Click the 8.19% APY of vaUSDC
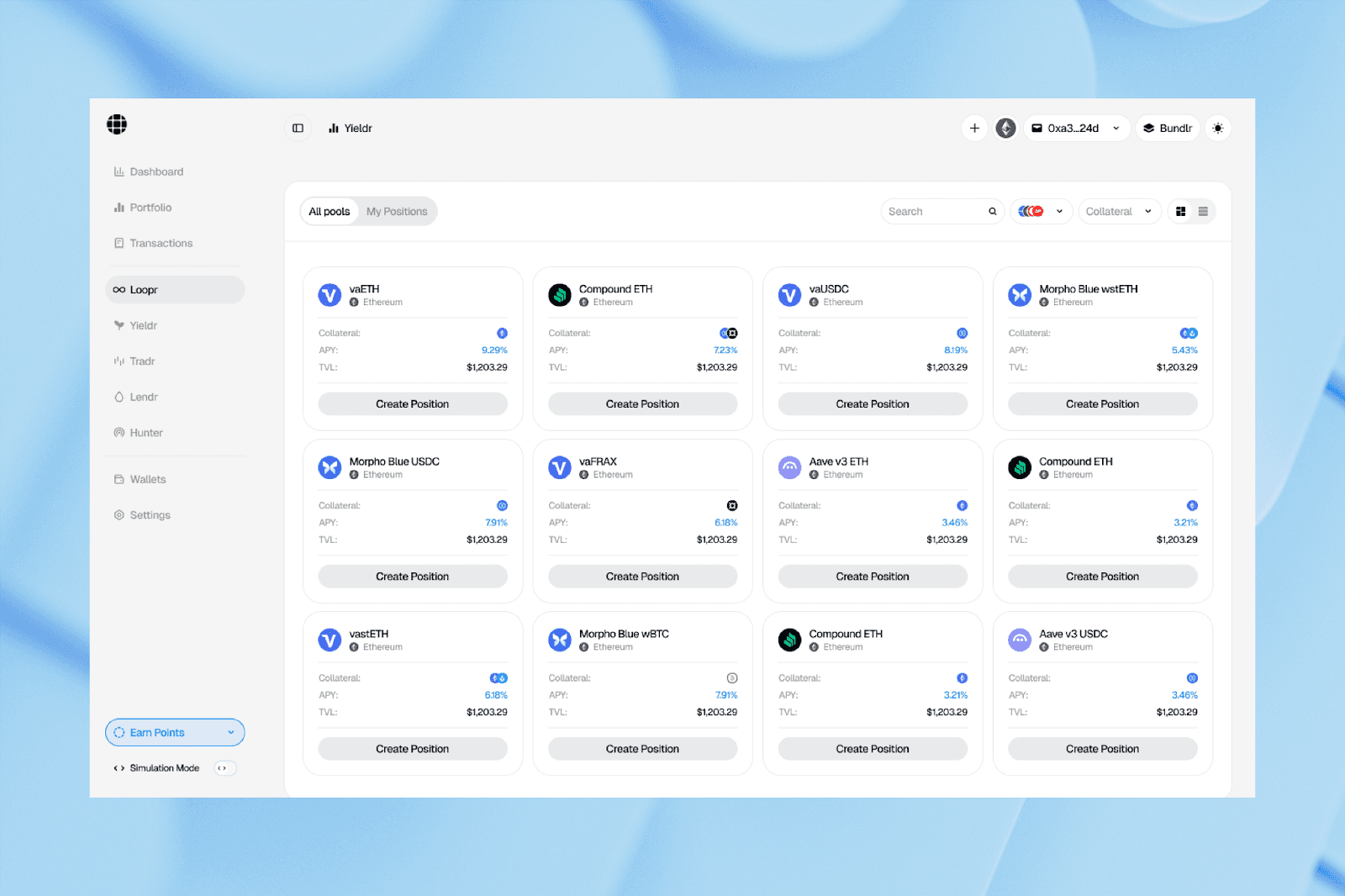 point(956,350)
